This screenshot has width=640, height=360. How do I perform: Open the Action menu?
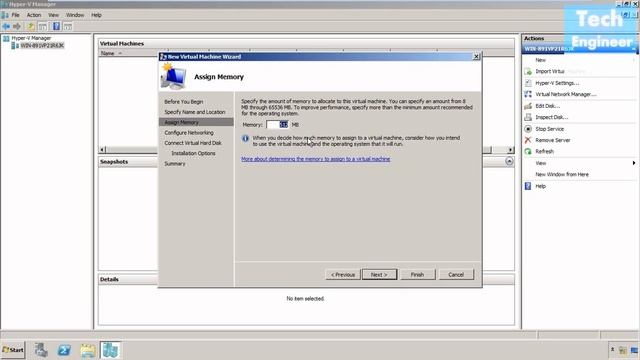[34, 15]
